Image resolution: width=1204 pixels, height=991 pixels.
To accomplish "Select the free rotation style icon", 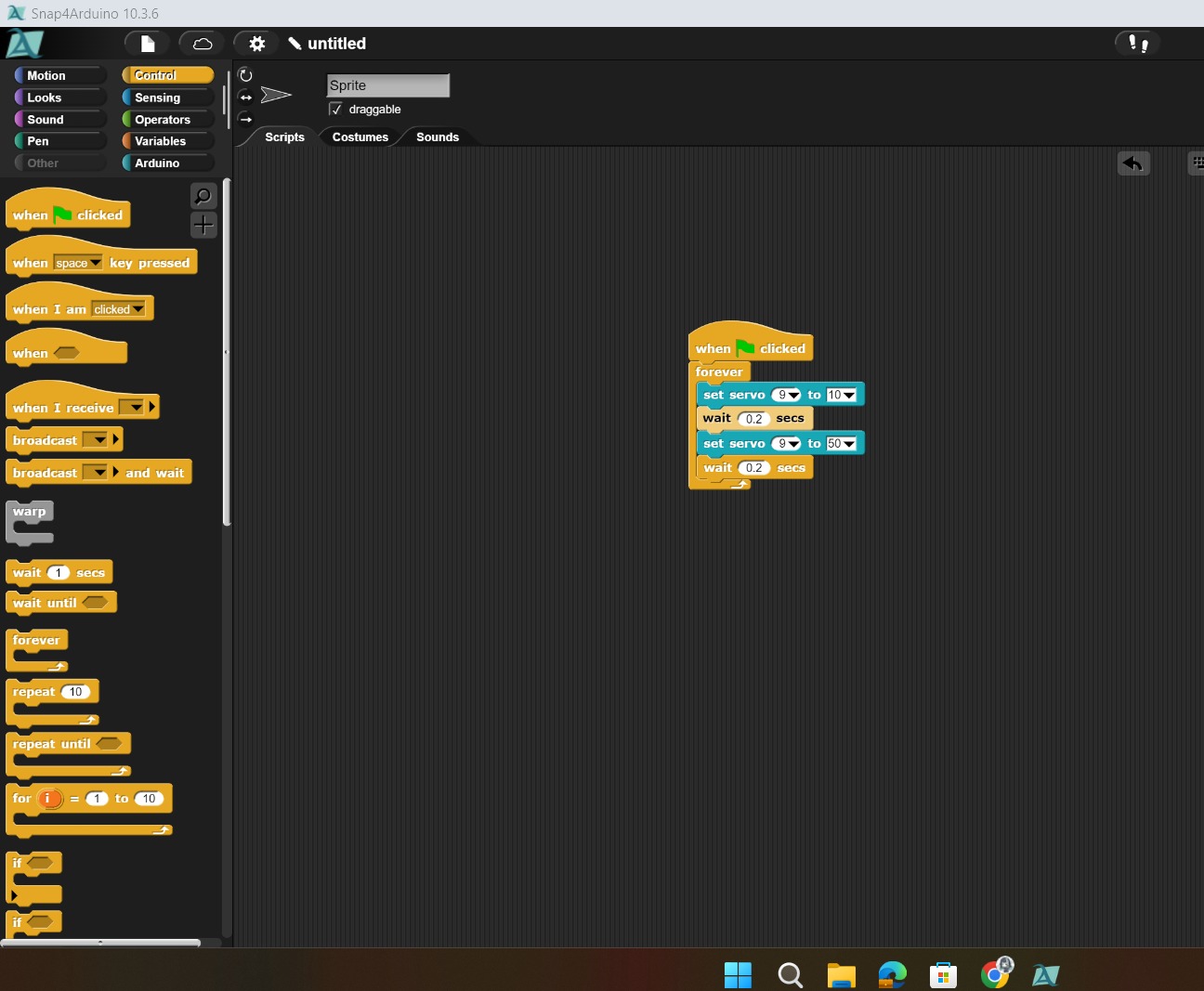I will 245,75.
